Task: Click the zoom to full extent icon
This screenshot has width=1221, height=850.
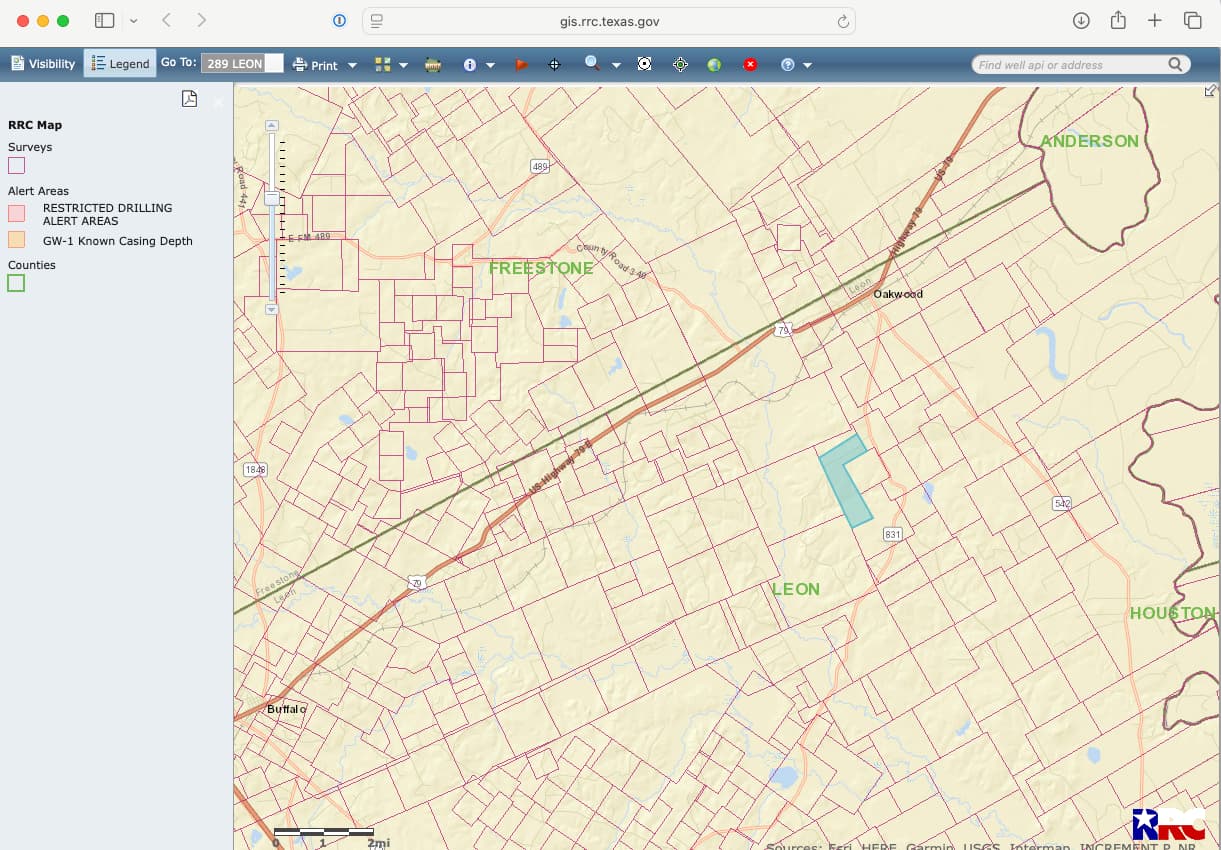Action: (x=645, y=64)
